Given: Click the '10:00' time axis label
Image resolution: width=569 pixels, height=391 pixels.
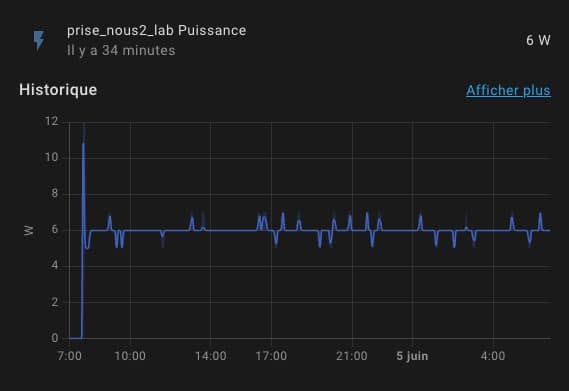Looking at the screenshot, I should (130, 356).
